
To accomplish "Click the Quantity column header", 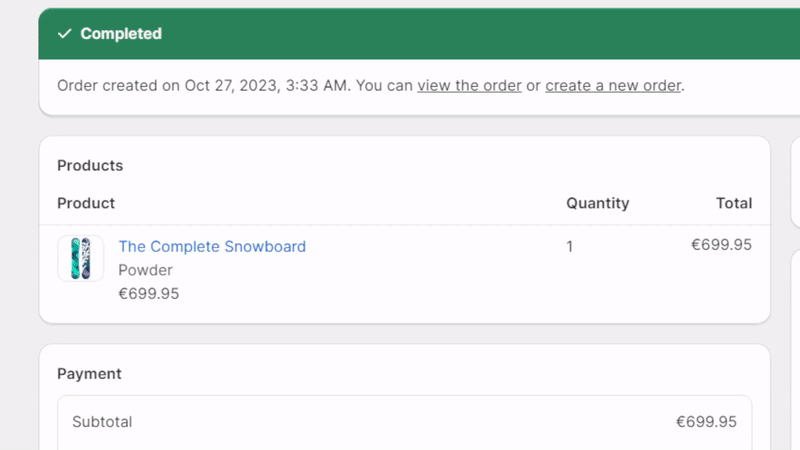I will coord(597,203).
